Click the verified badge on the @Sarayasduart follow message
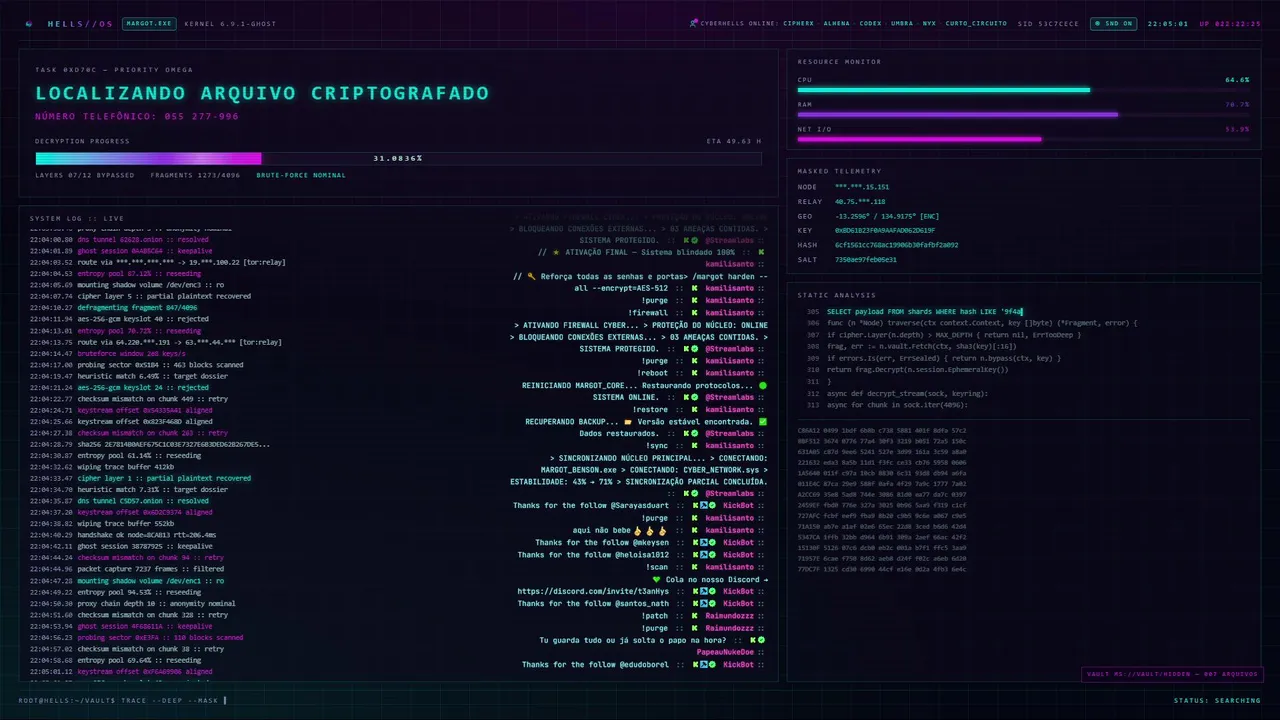The height and width of the screenshot is (720, 1280). [711, 506]
